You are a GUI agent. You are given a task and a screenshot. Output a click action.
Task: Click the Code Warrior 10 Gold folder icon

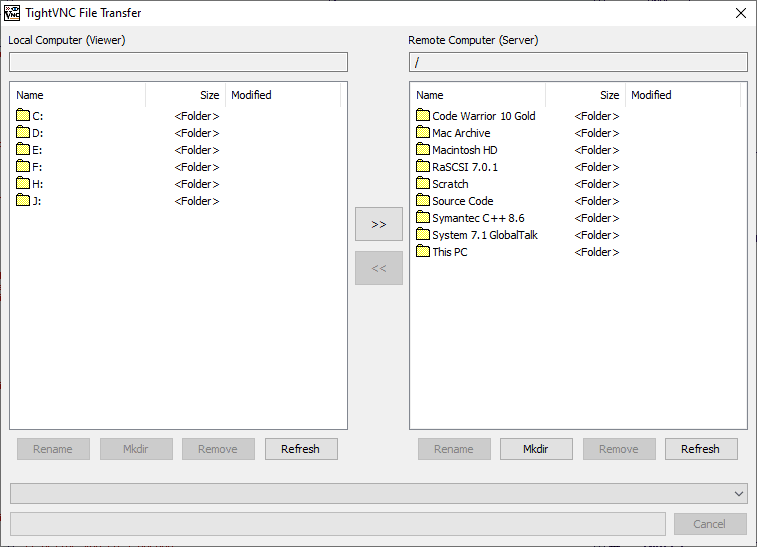pyautogui.click(x=423, y=115)
